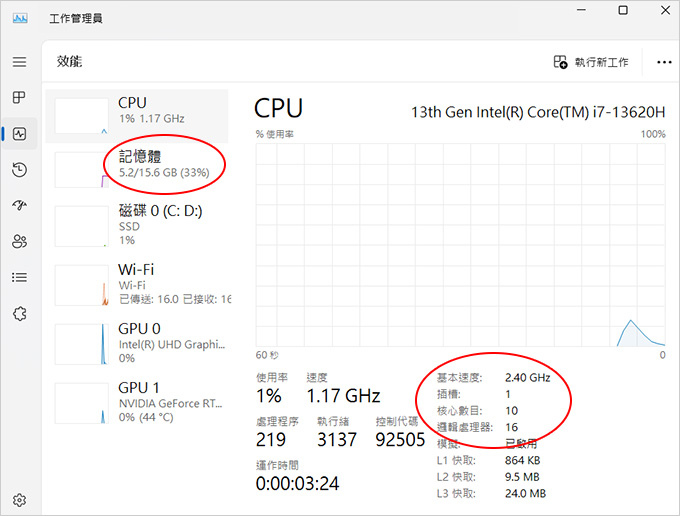This screenshot has width=680, height=516.
Task: Go to the Processes page icon
Action: click(19, 98)
